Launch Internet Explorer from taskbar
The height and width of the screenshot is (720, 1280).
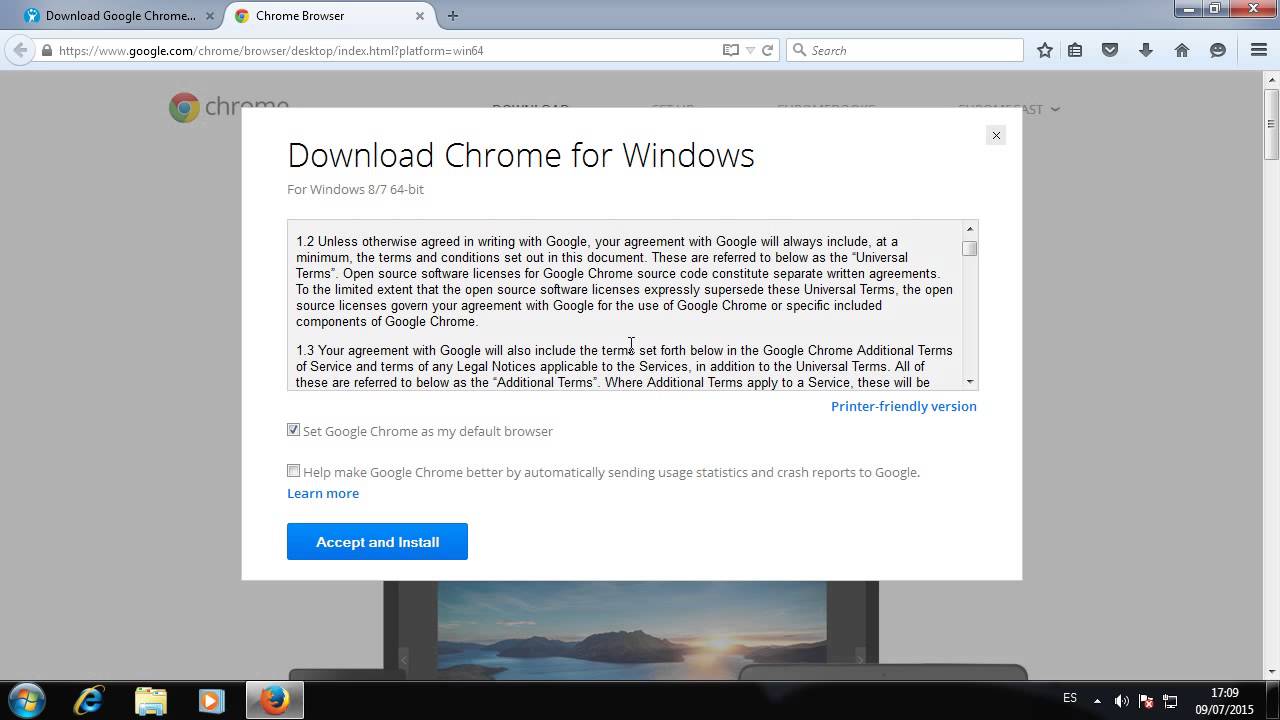click(x=89, y=700)
